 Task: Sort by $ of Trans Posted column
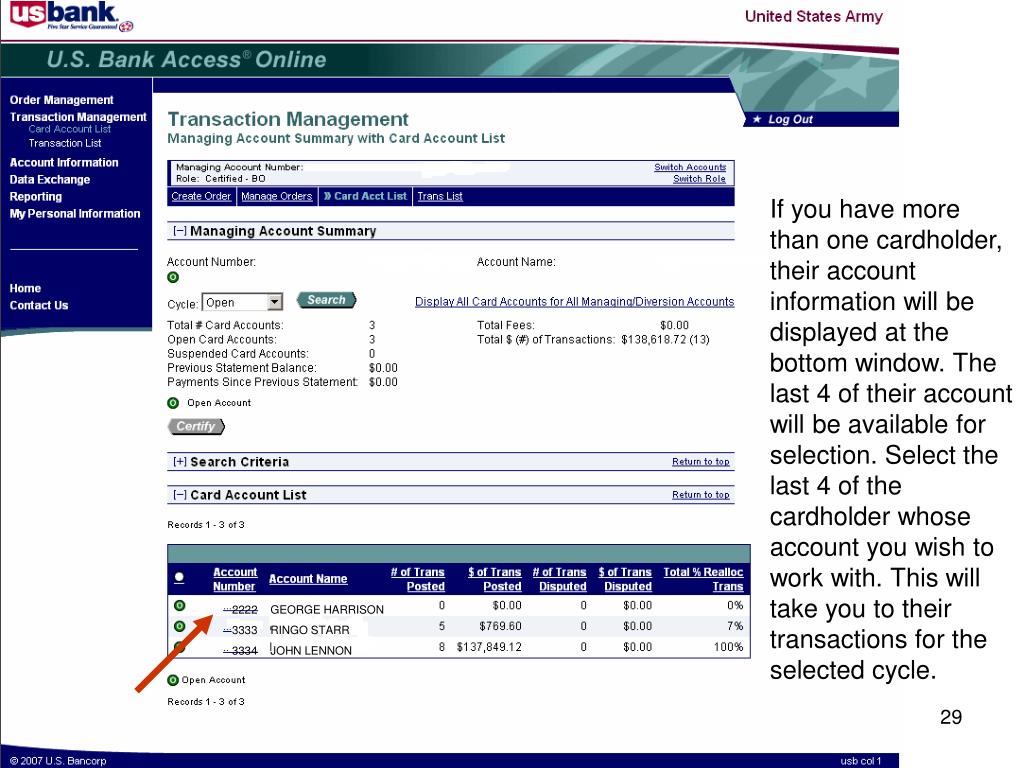coord(494,579)
